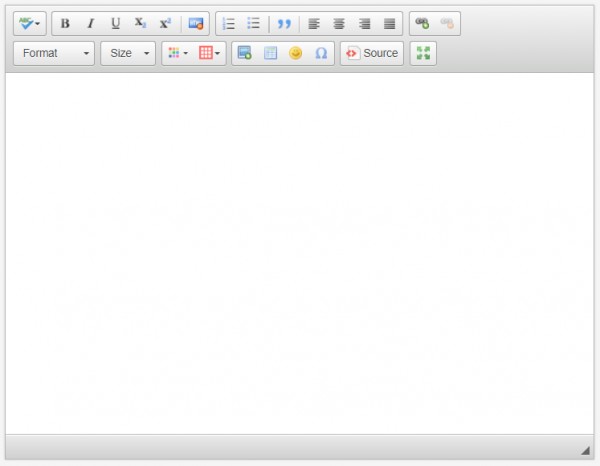600x466 pixels.
Task: Insert a smiley emoticon
Action: click(295, 53)
